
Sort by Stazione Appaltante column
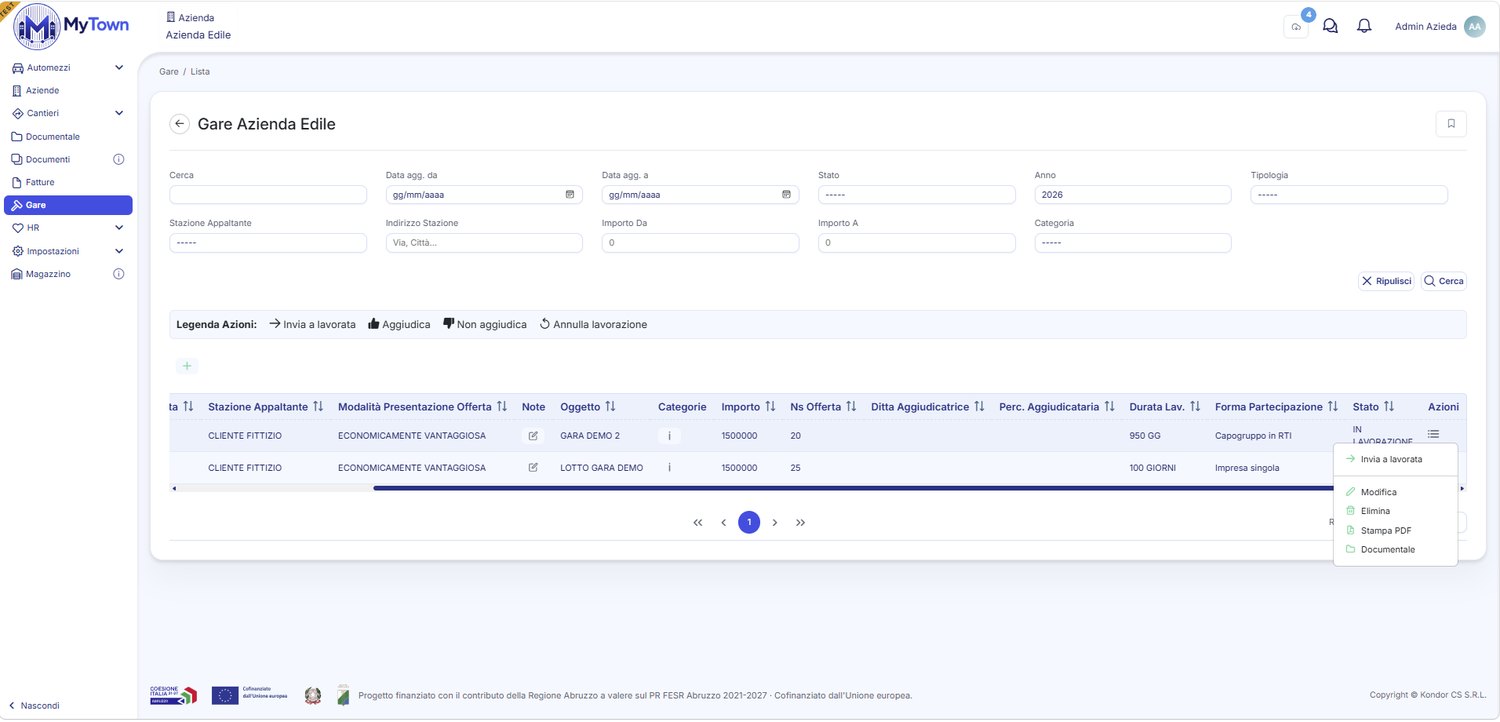[x=318, y=407]
